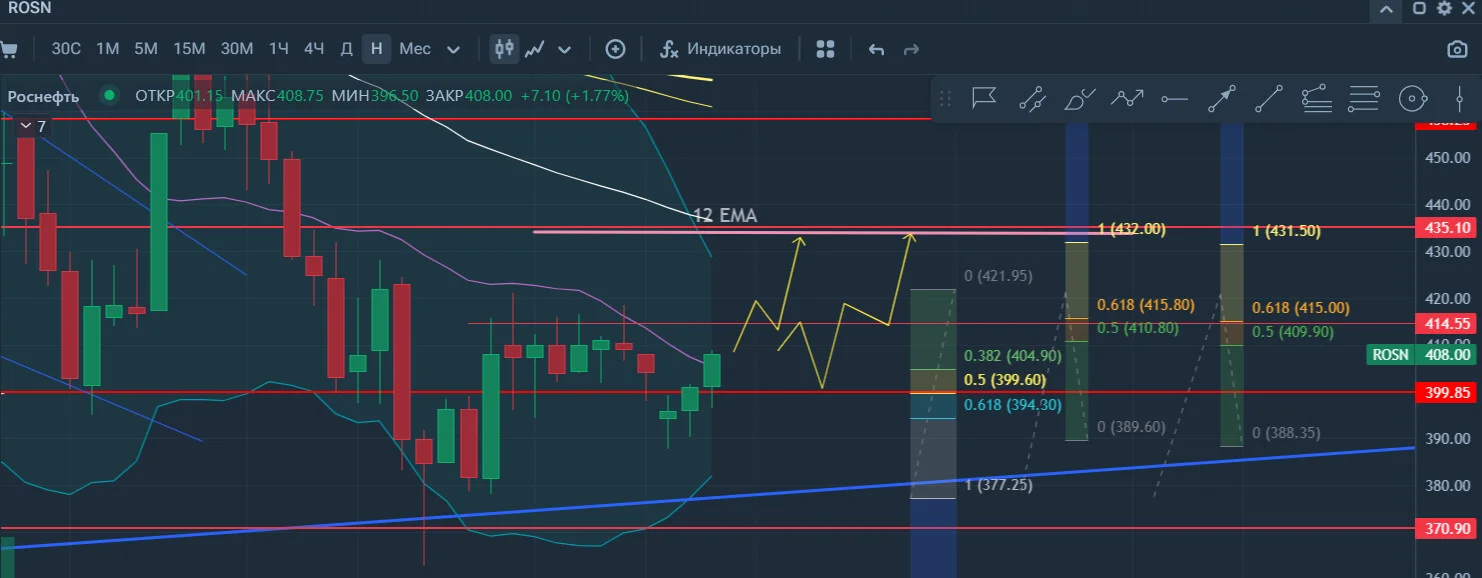This screenshot has height=578, width=1482.
Task: Select the horizontal levels drawing tool
Action: (x=1364, y=98)
